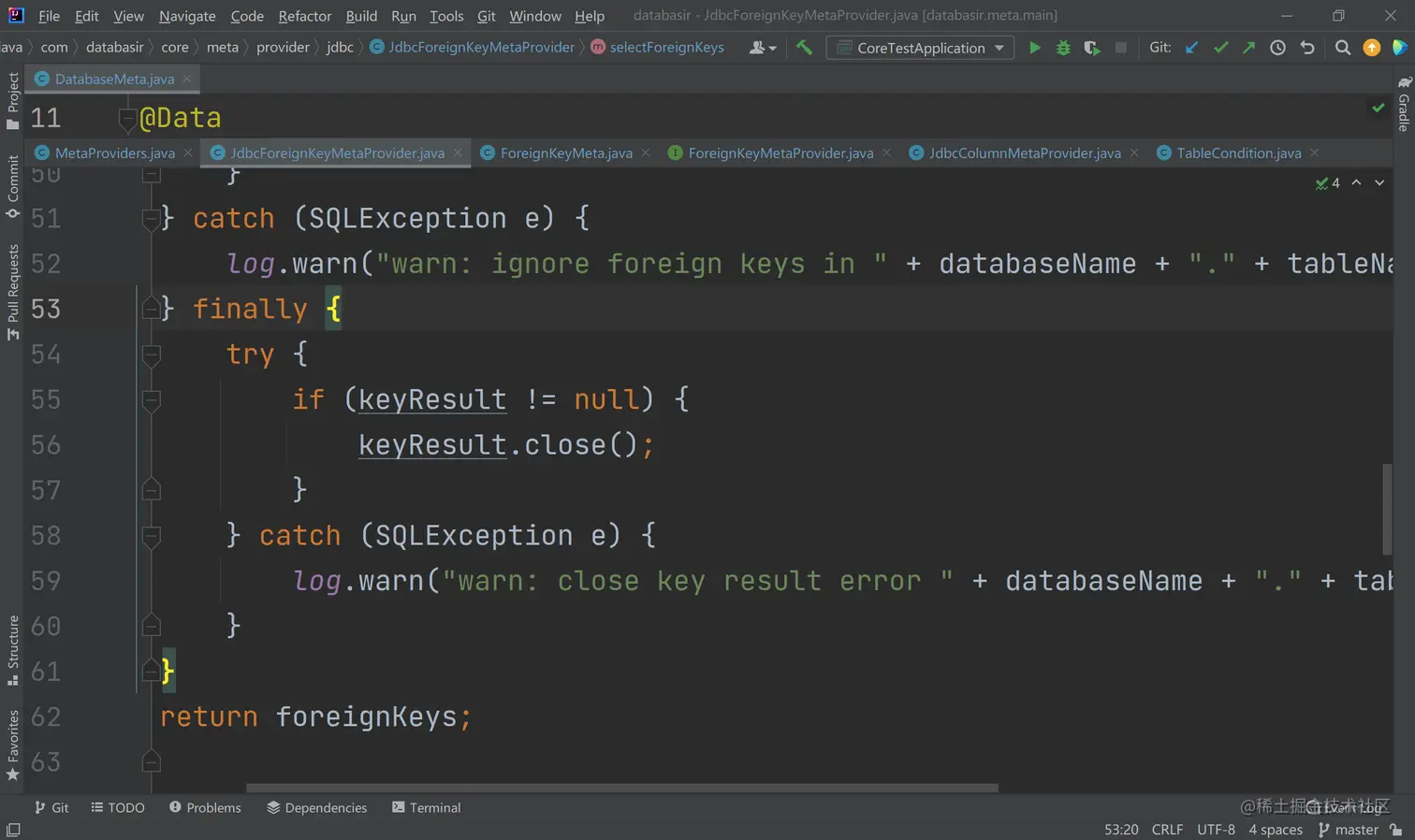Push commits with Git green arrow icon
This screenshot has height=840, width=1415.
(1248, 48)
